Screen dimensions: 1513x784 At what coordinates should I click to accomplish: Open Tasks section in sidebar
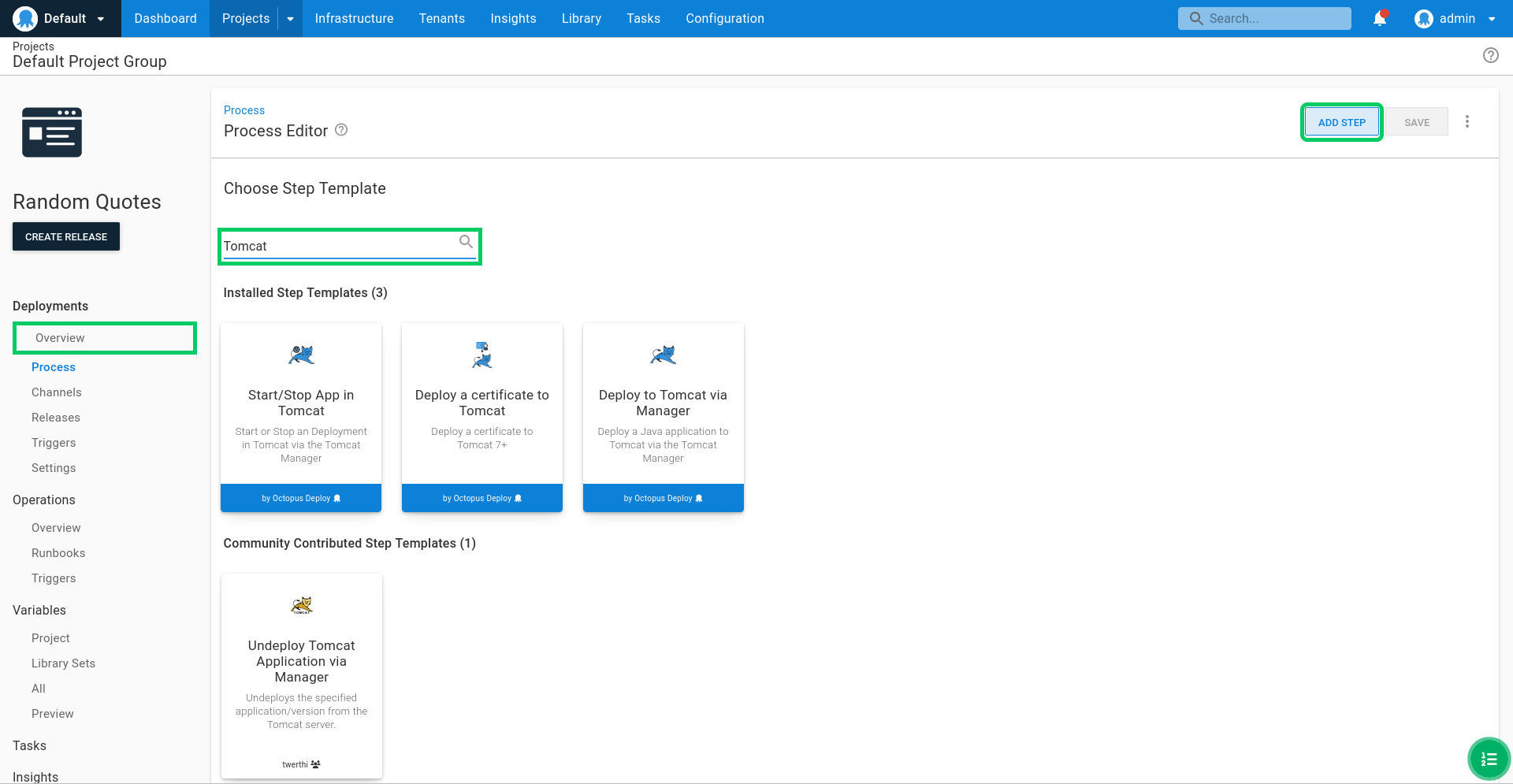click(29, 745)
